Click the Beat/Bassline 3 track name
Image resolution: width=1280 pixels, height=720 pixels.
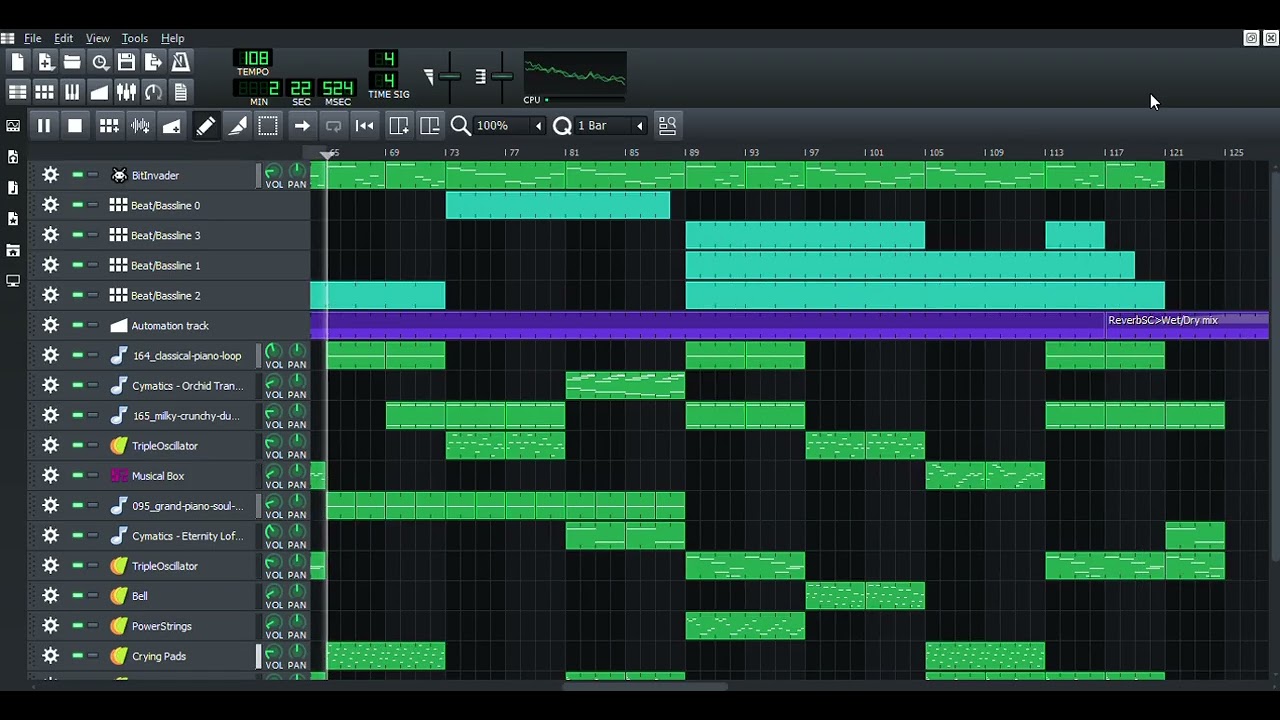coord(165,236)
